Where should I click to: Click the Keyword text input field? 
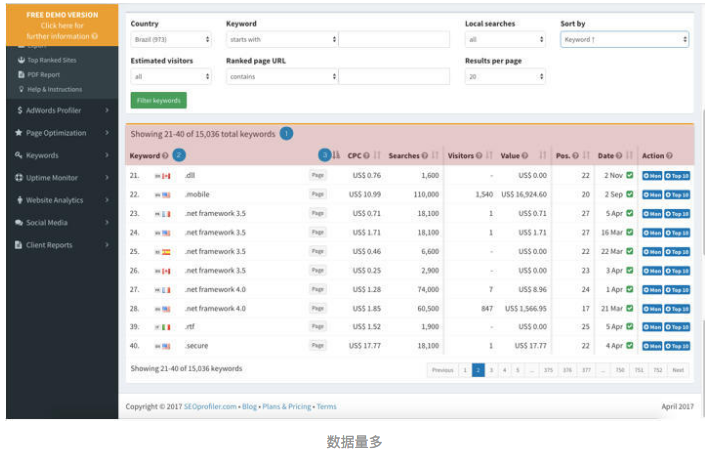394,40
